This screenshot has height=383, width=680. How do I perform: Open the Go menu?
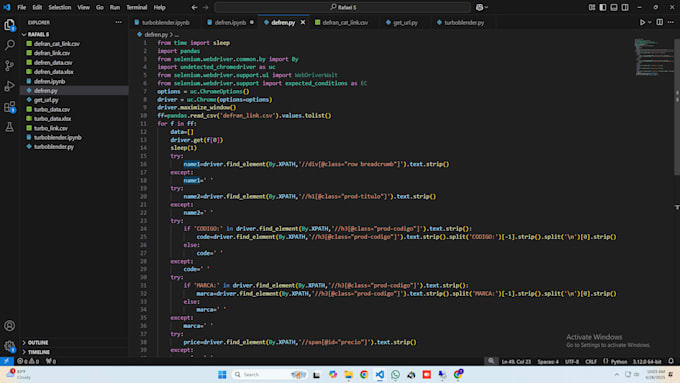(x=100, y=7)
